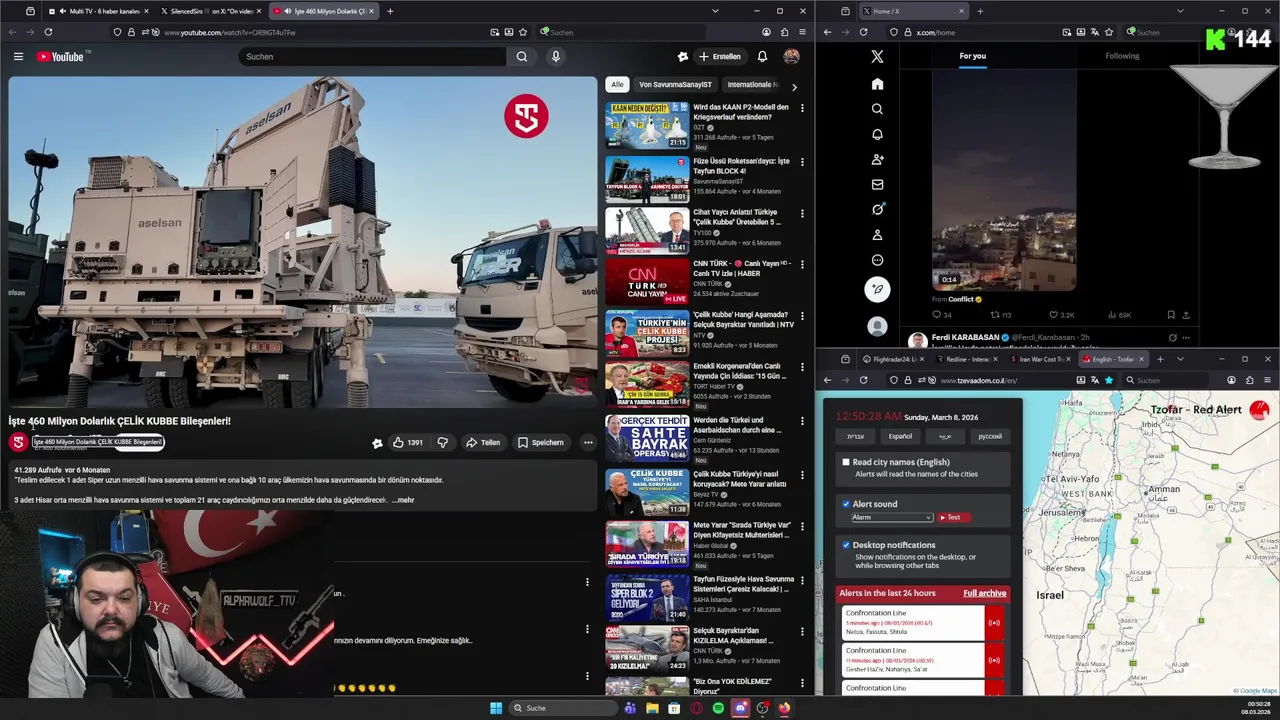
Task: Open options for Tayfun BLOCK 4 recommended video
Action: tap(802, 162)
